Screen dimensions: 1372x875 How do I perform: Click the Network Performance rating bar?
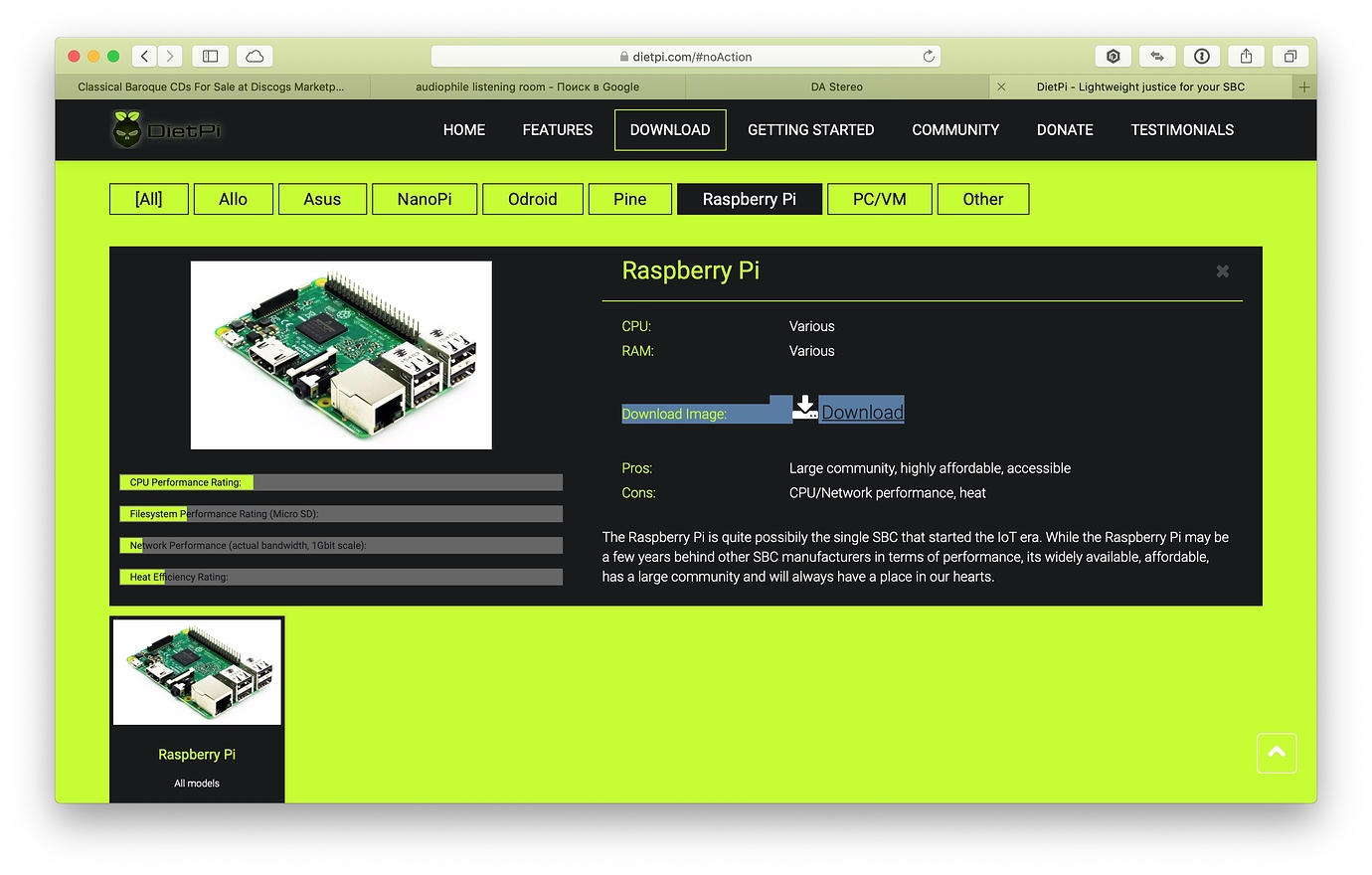pos(341,545)
